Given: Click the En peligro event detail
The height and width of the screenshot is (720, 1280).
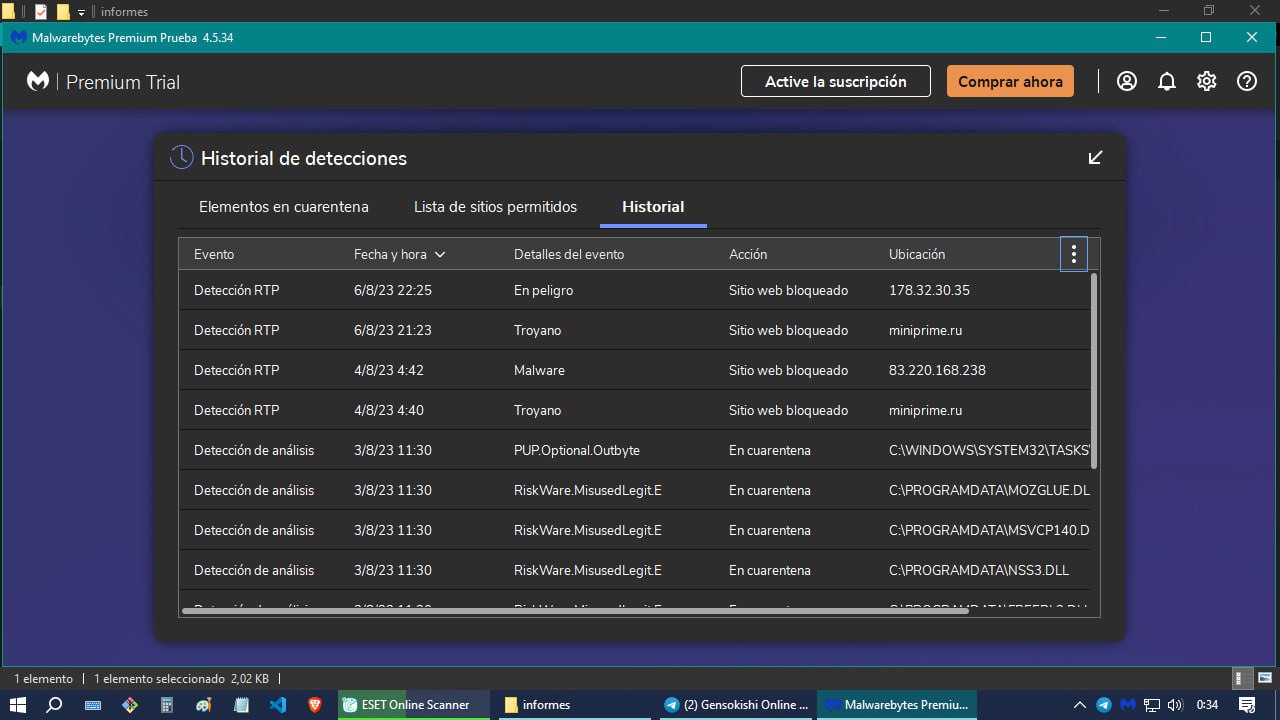Looking at the screenshot, I should click(543, 290).
